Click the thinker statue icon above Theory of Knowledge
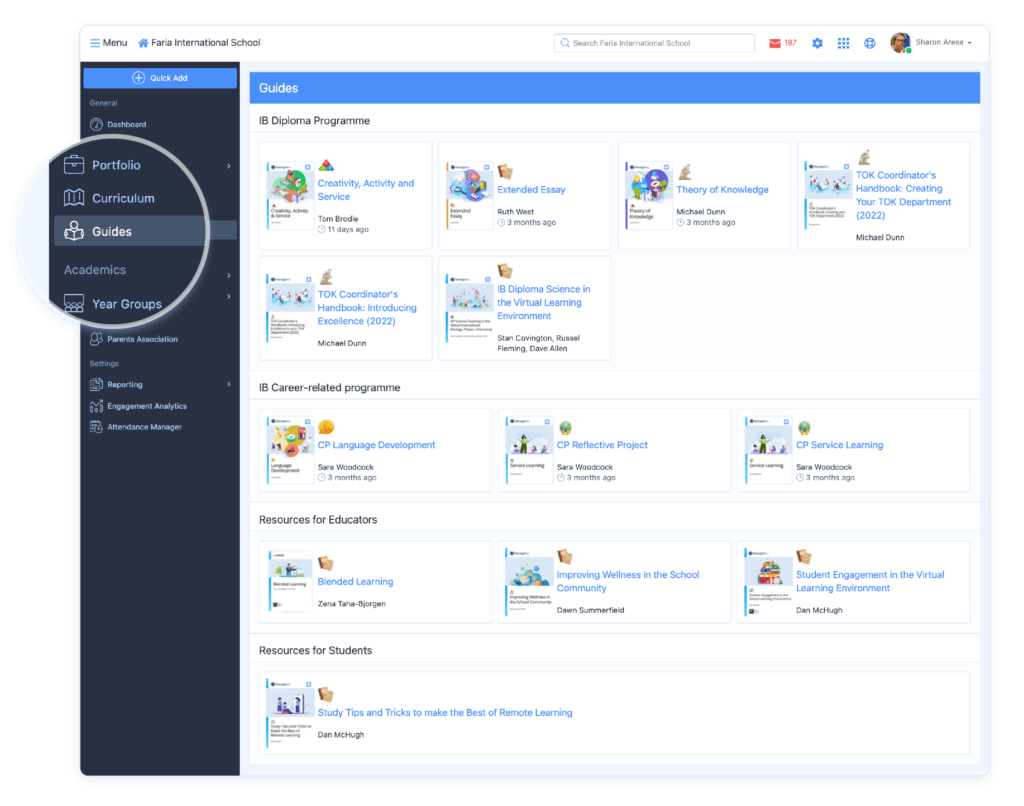This screenshot has width=1024, height=806. (684, 172)
